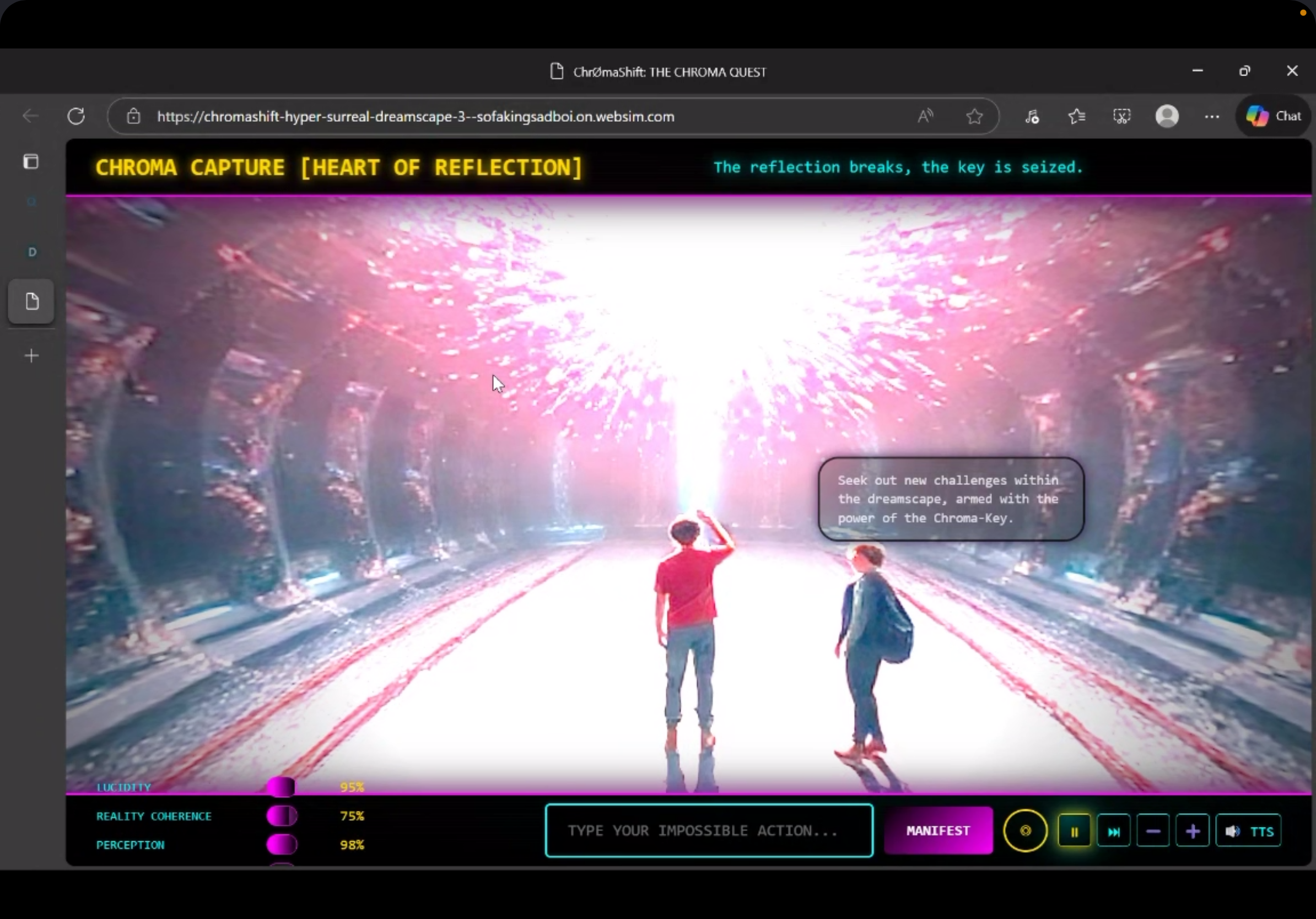Image resolution: width=1316 pixels, height=919 pixels.
Task: Toggle TTS speech audio
Action: click(1248, 831)
